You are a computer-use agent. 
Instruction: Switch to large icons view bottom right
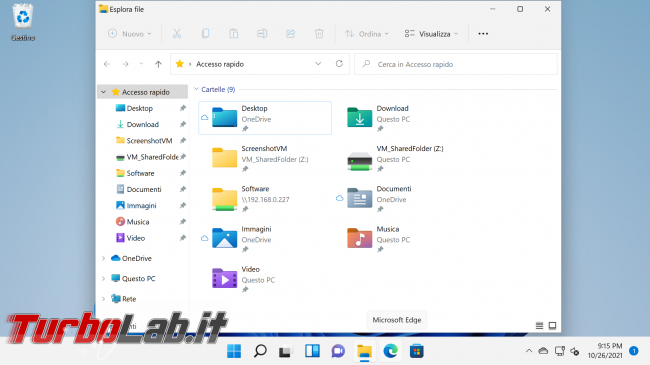click(552, 326)
